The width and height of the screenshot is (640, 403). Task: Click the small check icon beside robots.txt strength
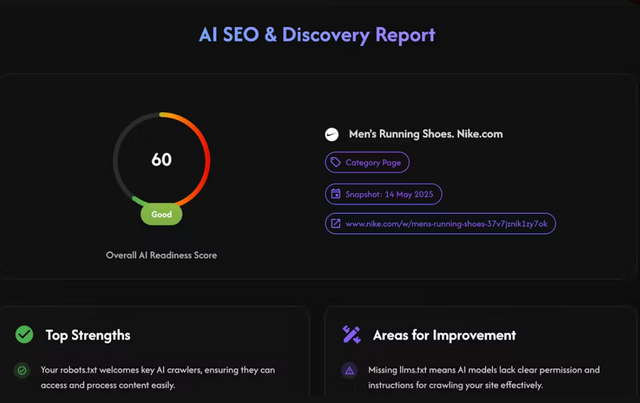22,370
